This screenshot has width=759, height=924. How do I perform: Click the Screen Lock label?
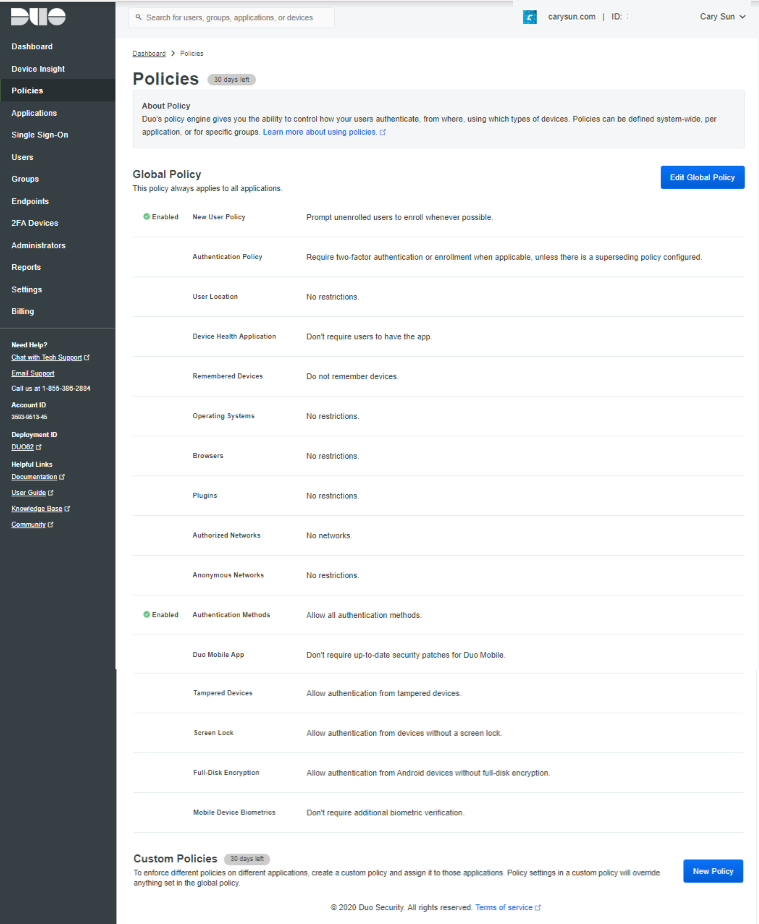point(213,732)
